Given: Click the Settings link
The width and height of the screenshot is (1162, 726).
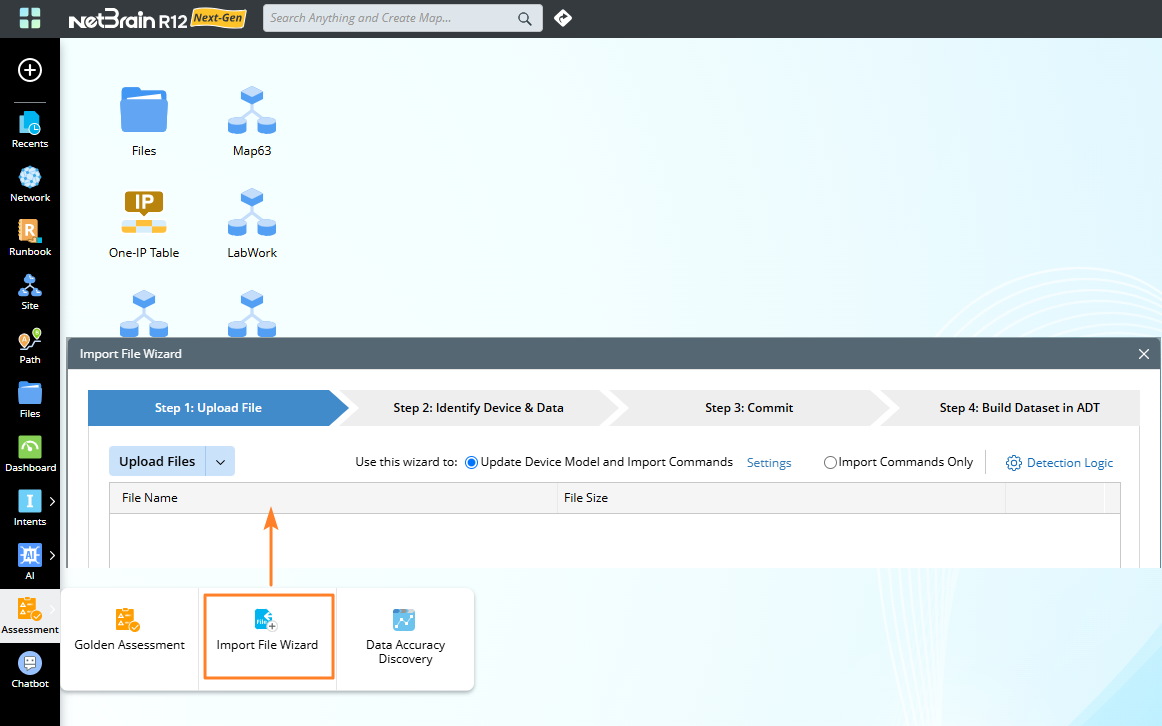Looking at the screenshot, I should click(x=769, y=463).
